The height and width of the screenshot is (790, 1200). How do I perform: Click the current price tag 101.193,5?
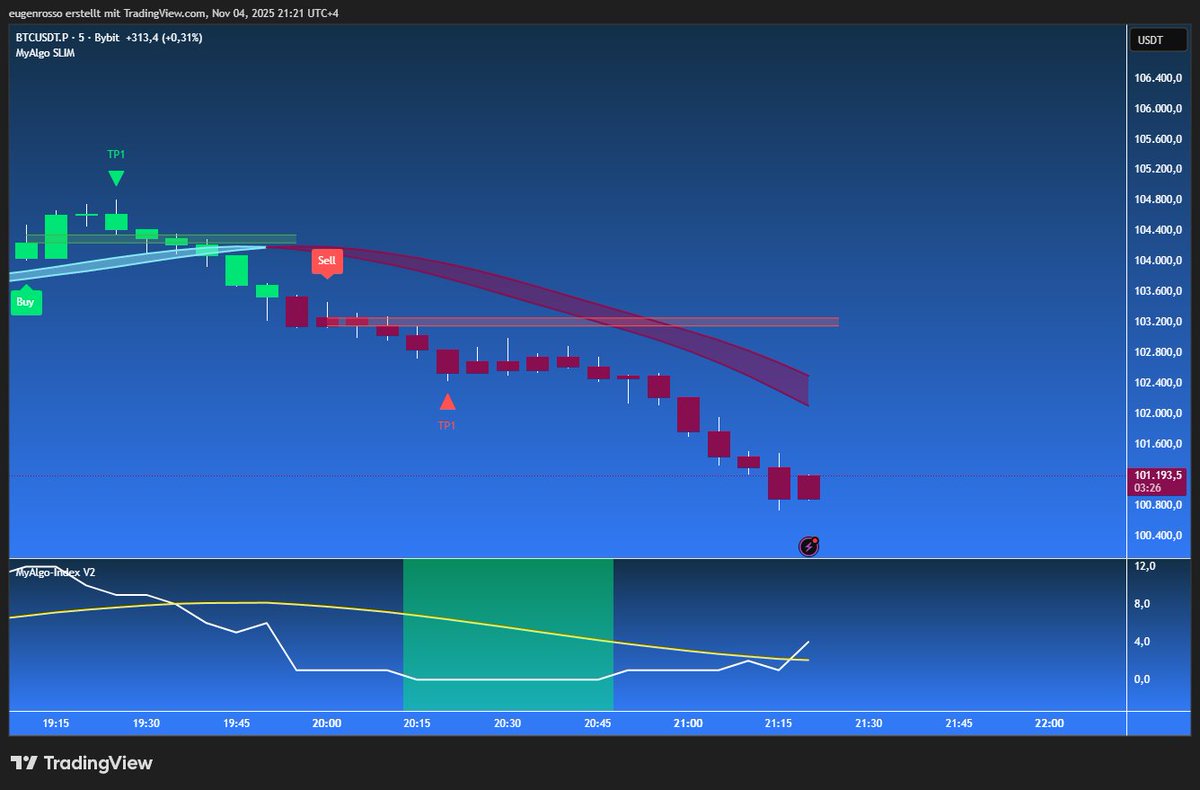point(1156,475)
